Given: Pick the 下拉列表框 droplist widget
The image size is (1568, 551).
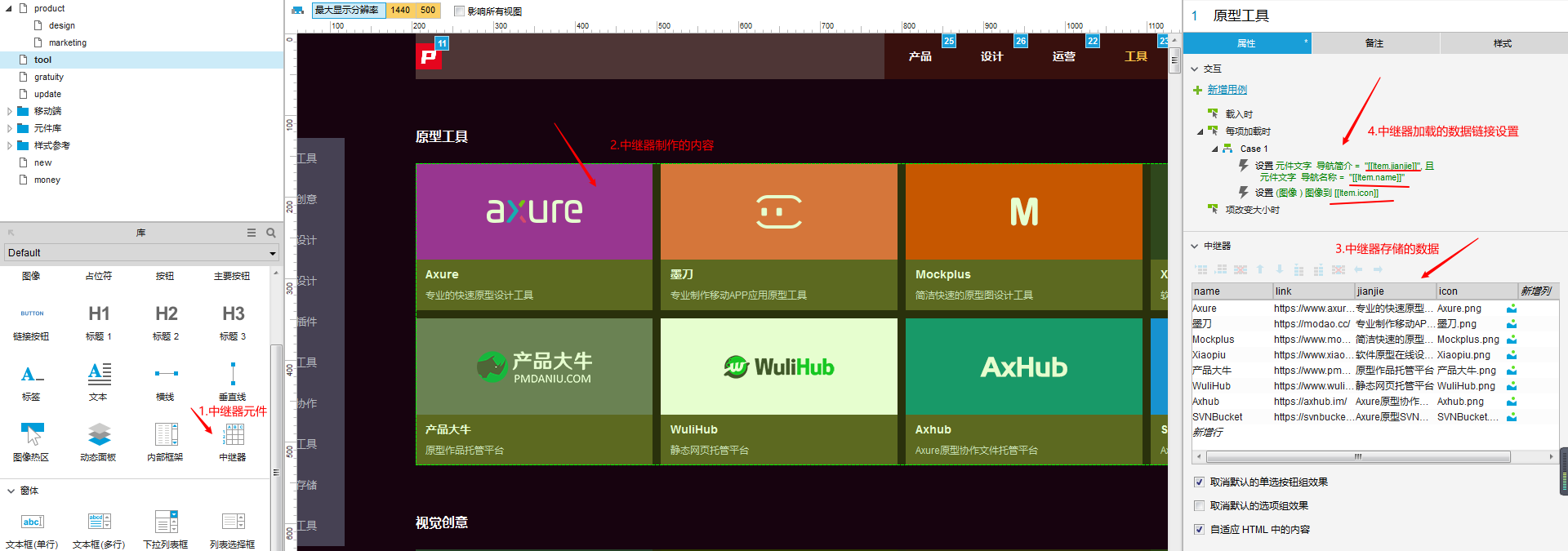Looking at the screenshot, I should 166,529.
